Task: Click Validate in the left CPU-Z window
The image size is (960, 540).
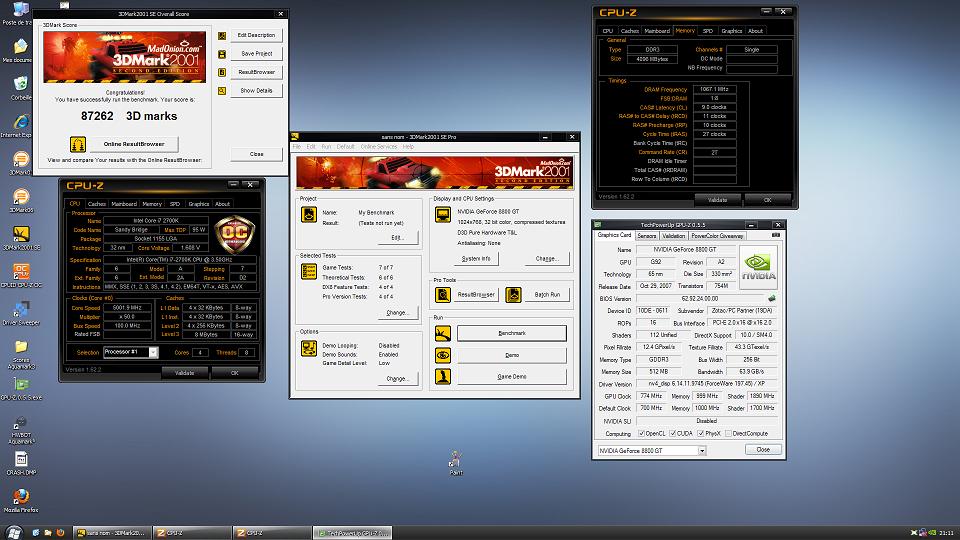Action: click(184, 373)
